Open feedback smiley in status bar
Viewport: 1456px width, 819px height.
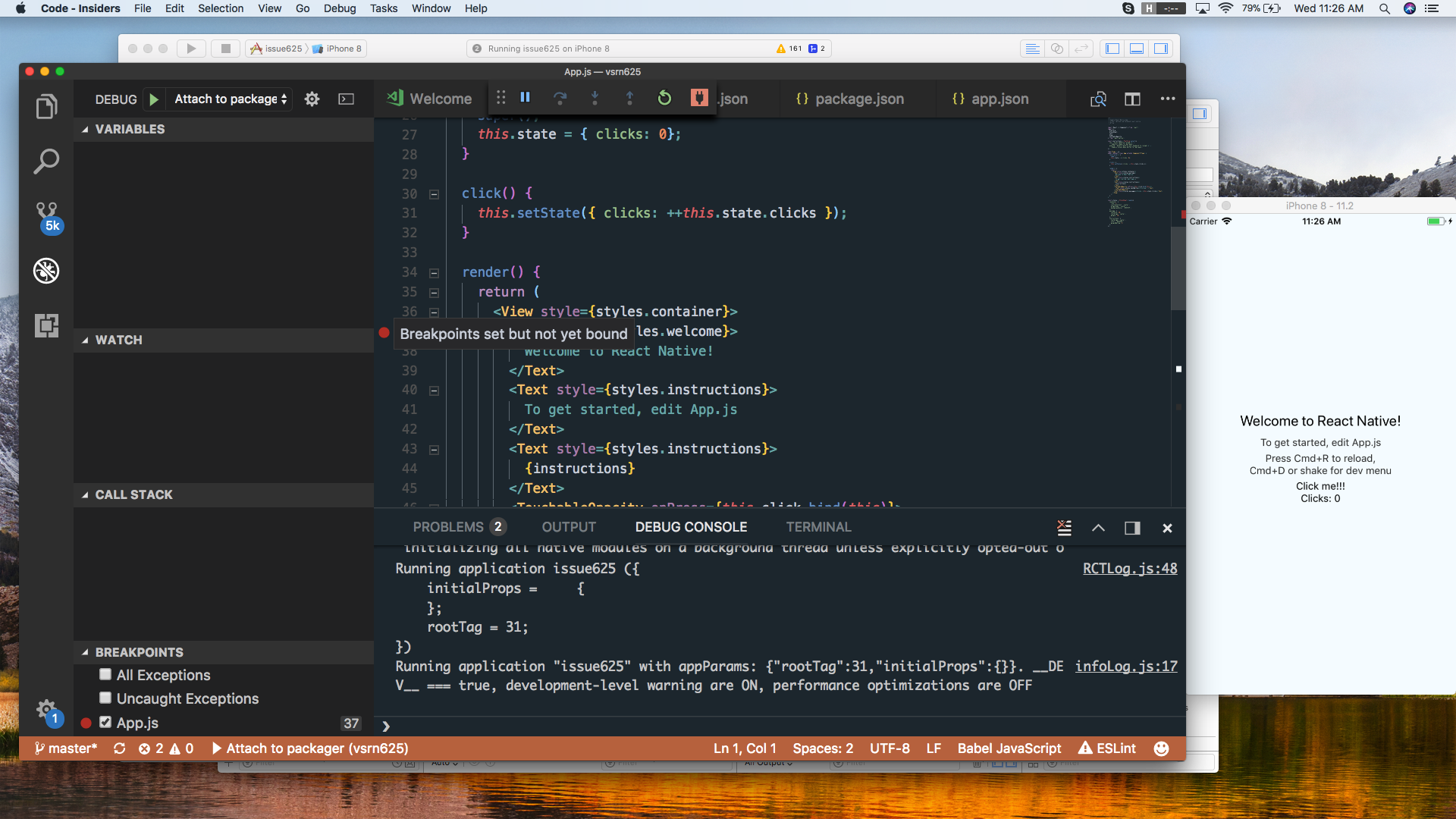tap(1161, 748)
